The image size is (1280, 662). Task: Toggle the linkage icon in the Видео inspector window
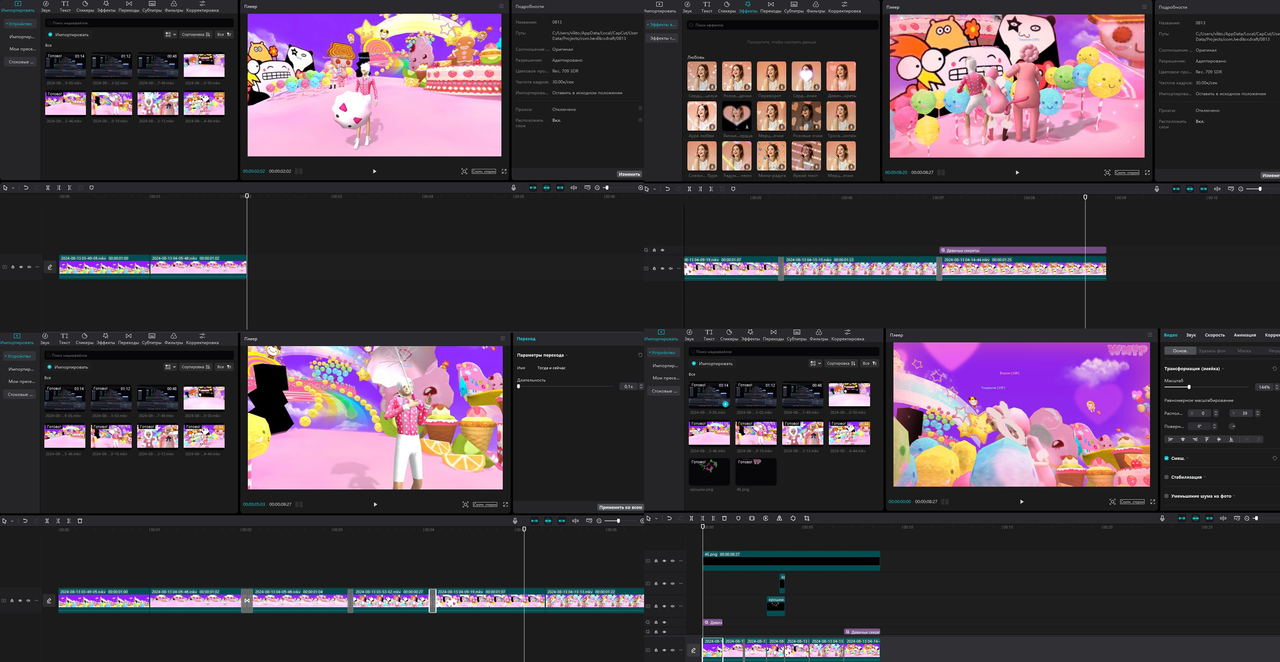[1209, 518]
